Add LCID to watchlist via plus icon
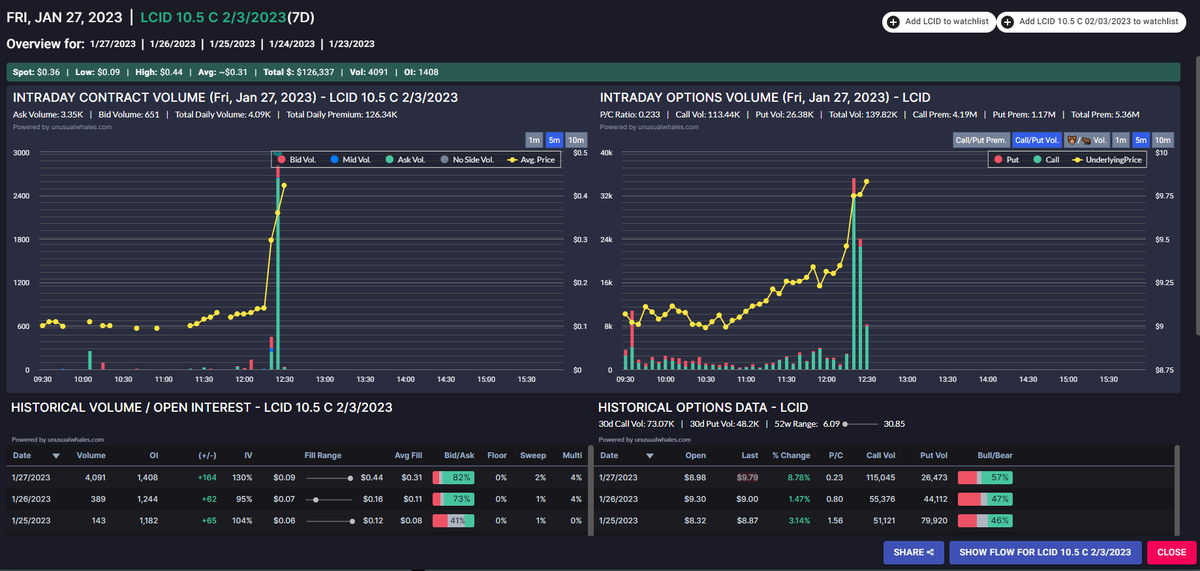 click(x=894, y=21)
